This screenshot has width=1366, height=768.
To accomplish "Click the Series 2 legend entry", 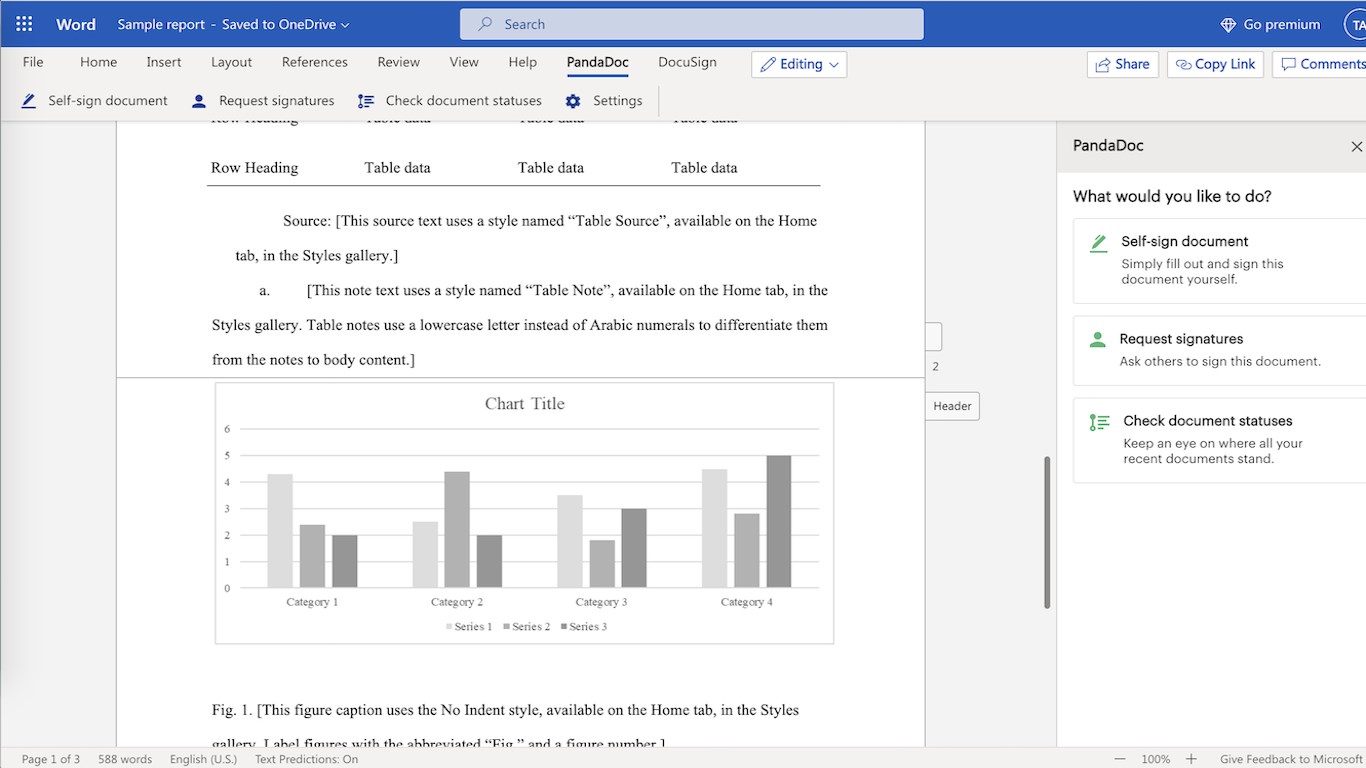I will click(527, 627).
